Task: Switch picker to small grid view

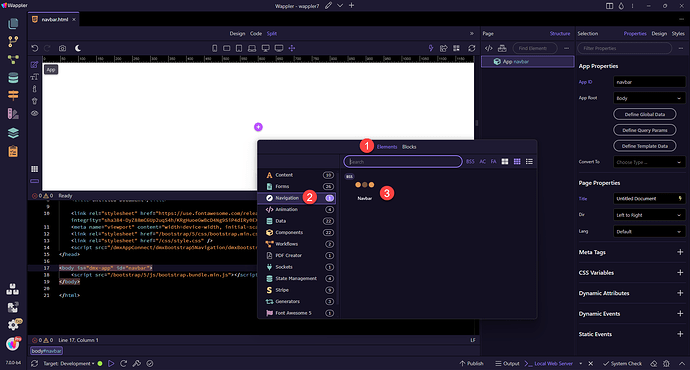Action: point(517,161)
